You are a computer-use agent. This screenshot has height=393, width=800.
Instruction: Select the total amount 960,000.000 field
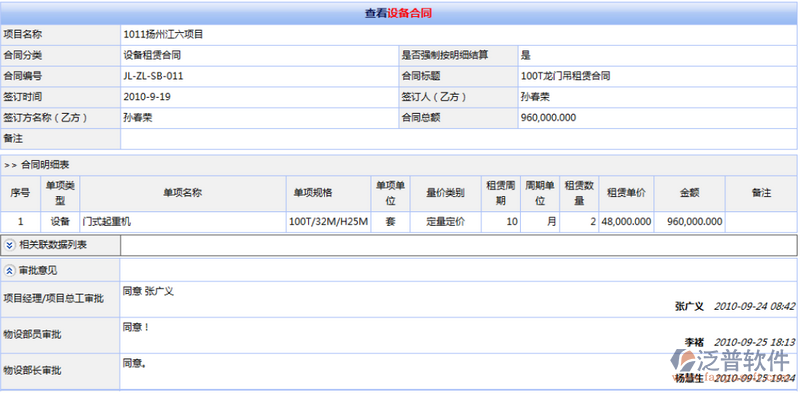658,118
